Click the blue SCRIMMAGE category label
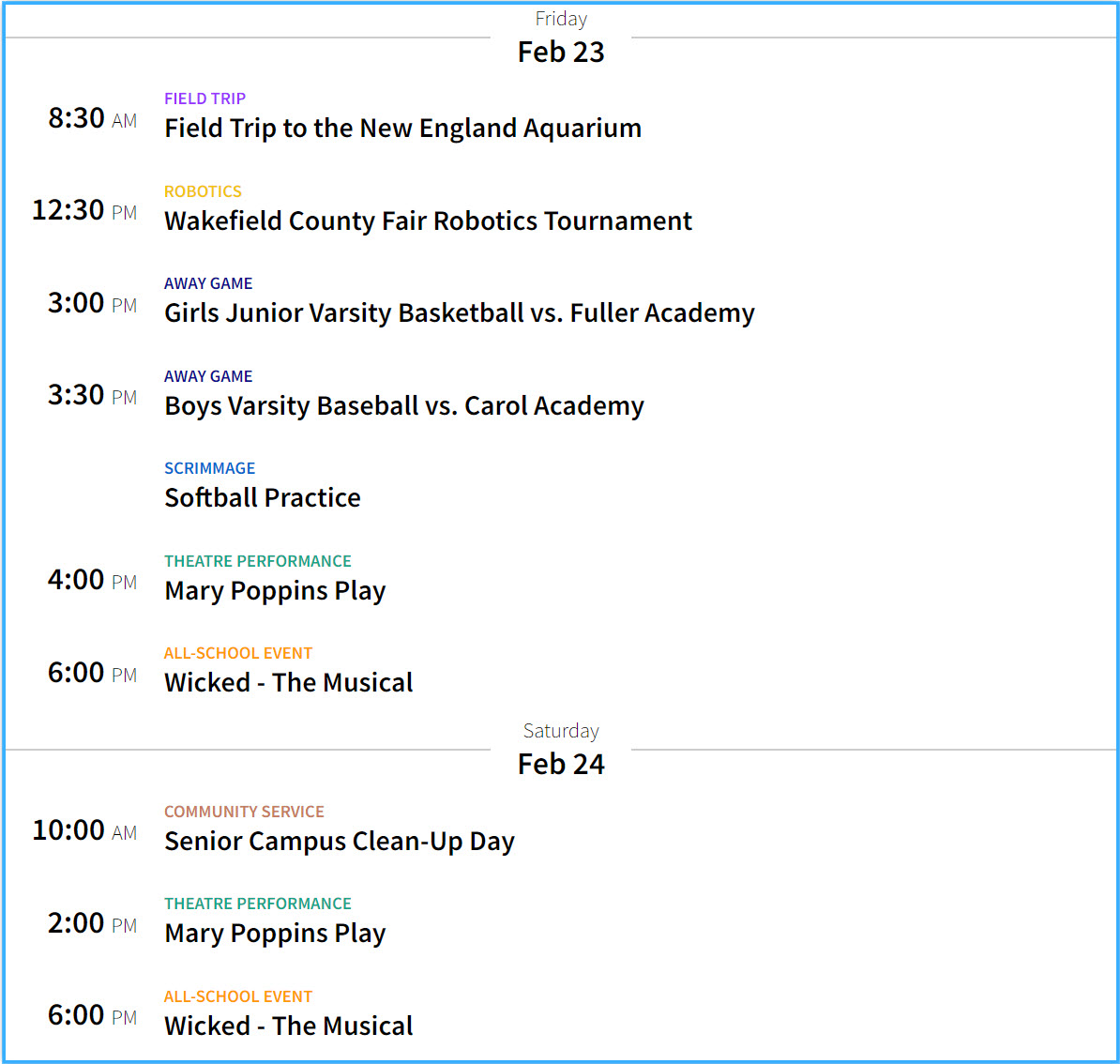 pos(209,468)
